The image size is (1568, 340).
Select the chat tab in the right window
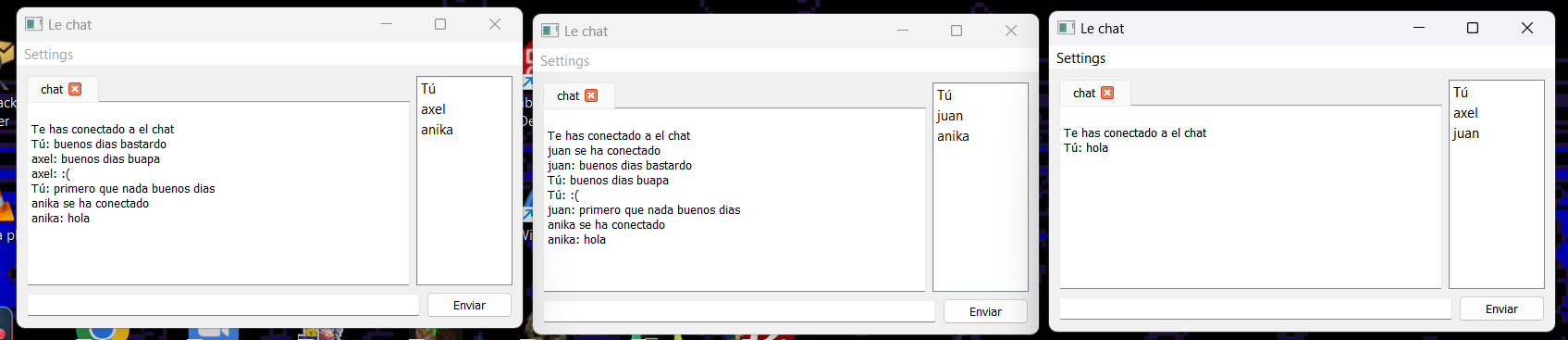[1084, 94]
